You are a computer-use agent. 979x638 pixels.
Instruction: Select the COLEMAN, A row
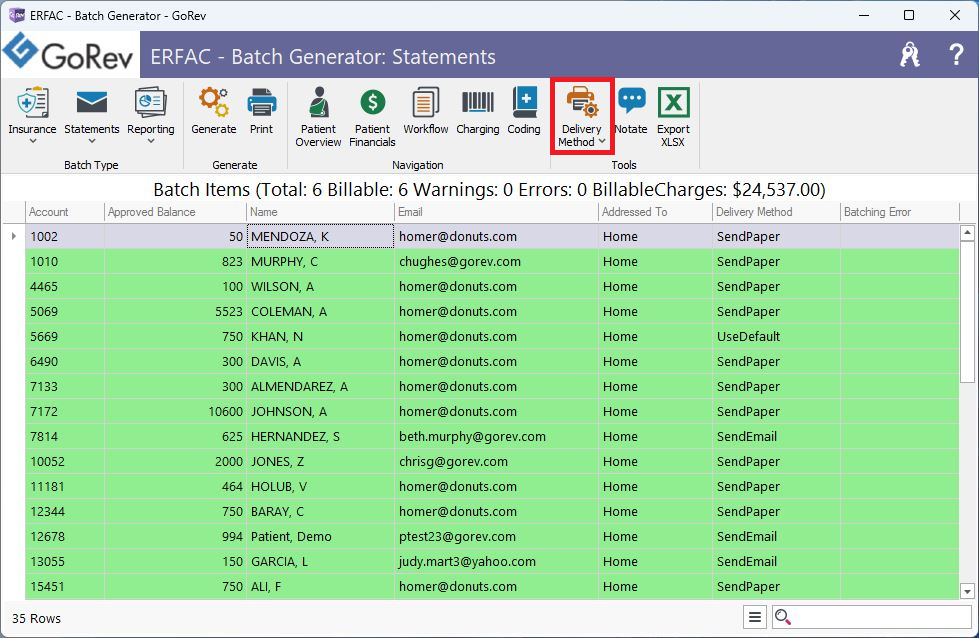pyautogui.click(x=492, y=312)
